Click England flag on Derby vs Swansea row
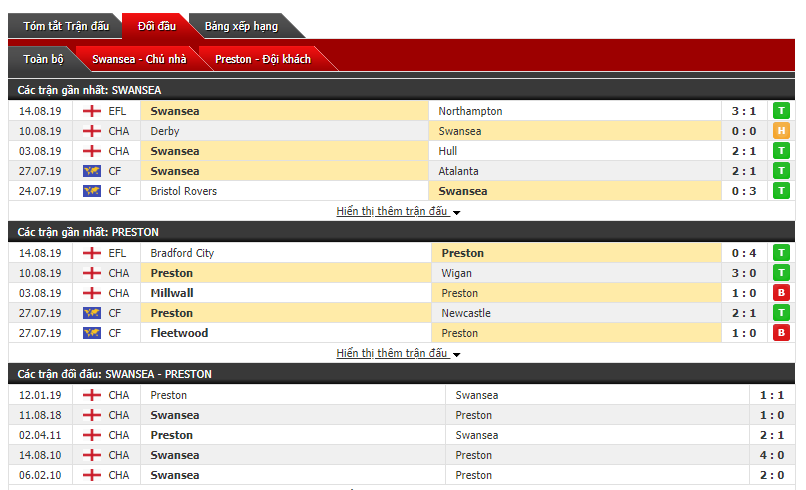Screen dimensions: 806x490 coord(91,131)
